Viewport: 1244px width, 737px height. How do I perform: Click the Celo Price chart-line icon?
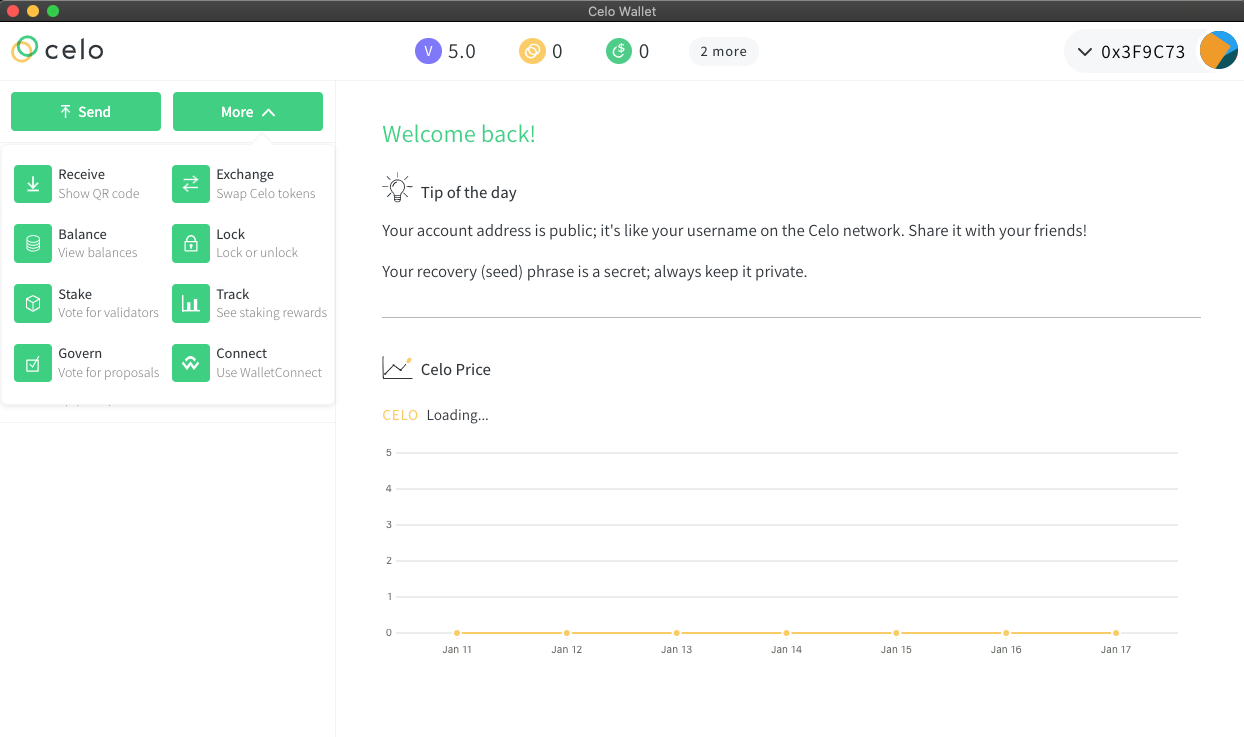tap(397, 368)
